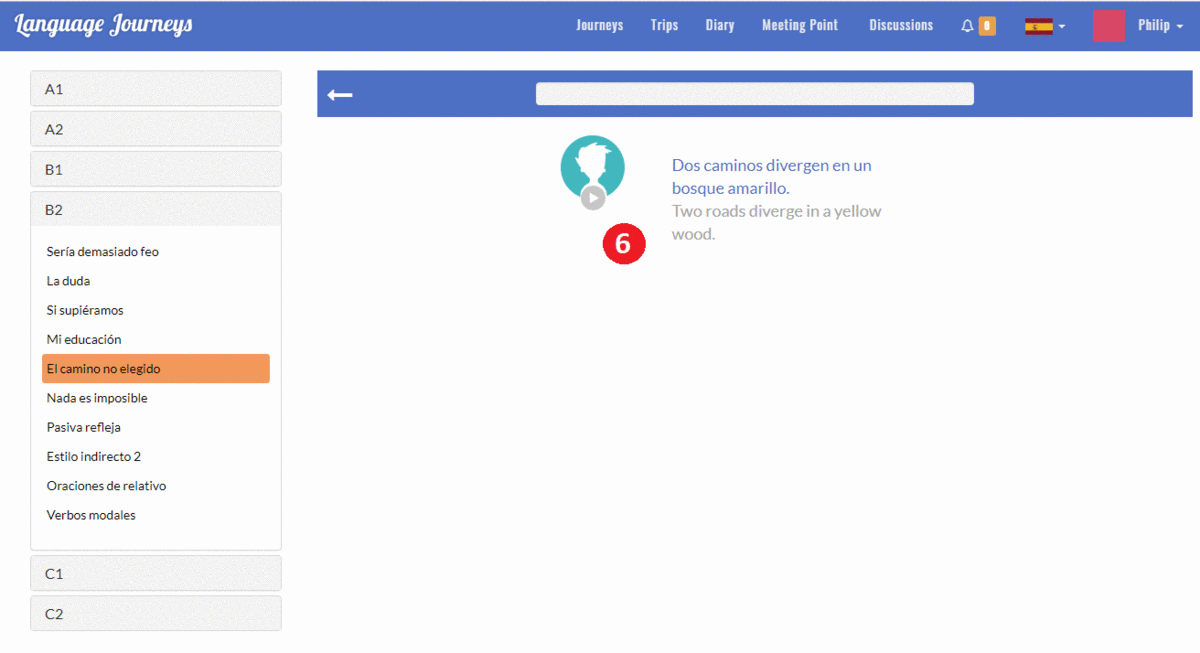The image size is (1200, 653).
Task: Expand the A1 level section
Action: (156, 89)
